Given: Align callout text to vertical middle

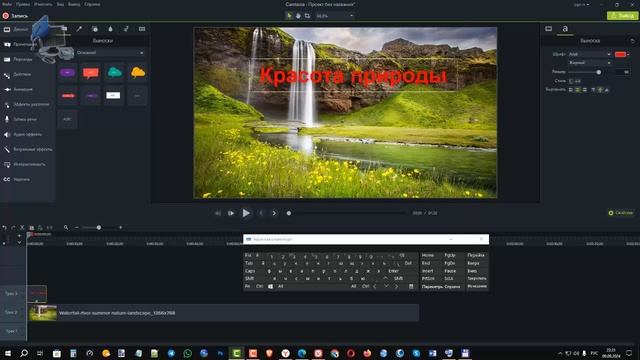Looking at the screenshot, I should pos(600,90).
